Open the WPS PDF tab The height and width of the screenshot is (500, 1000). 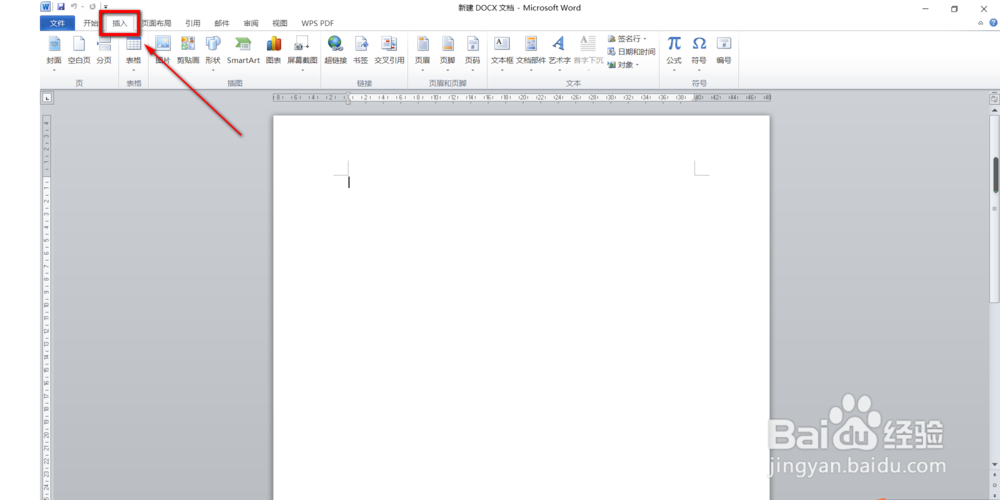(318, 23)
